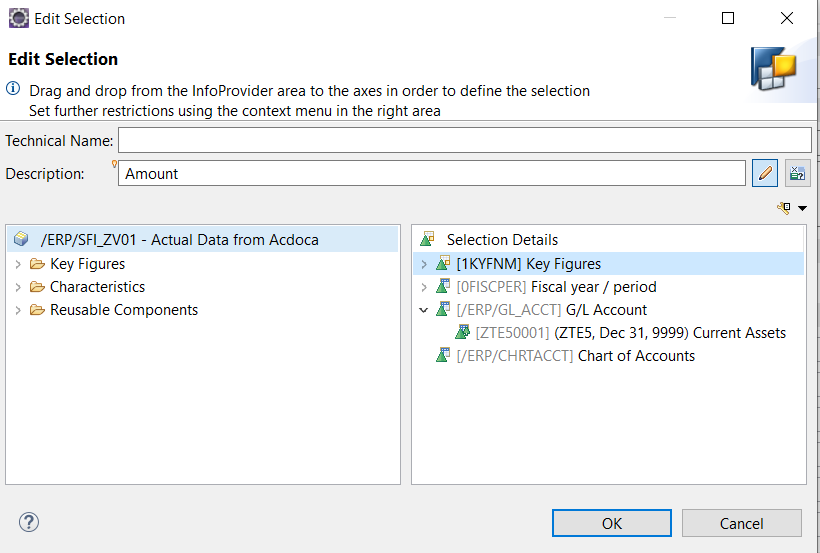Viewport: 820px width, 553px height.
Task: Expand the Fiscal year / period node
Action: click(424, 287)
